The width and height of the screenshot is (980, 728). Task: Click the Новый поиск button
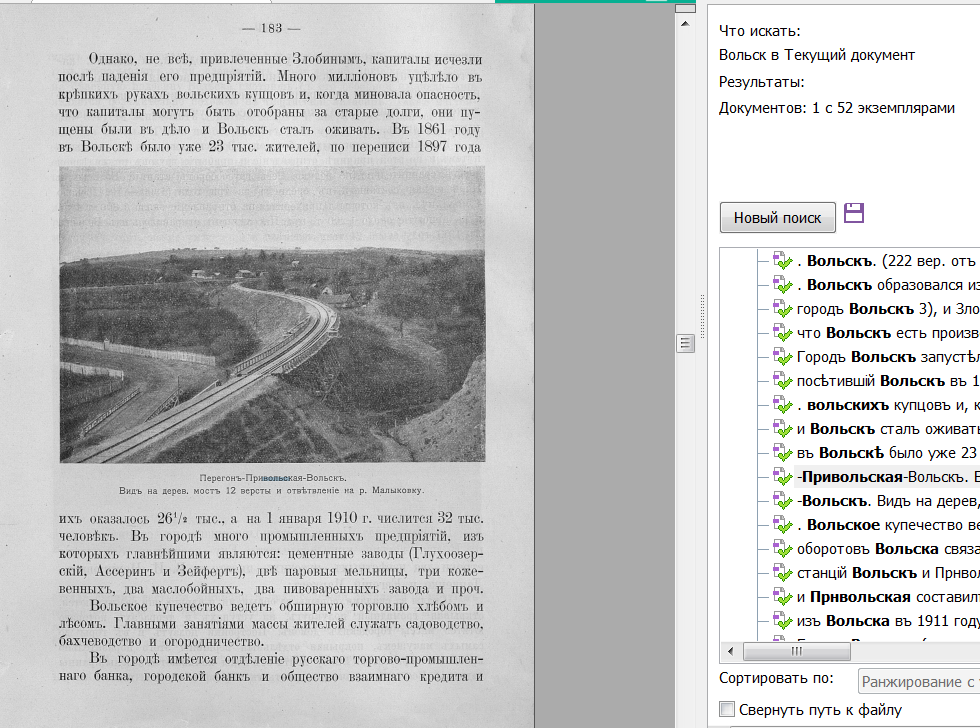pos(778,217)
